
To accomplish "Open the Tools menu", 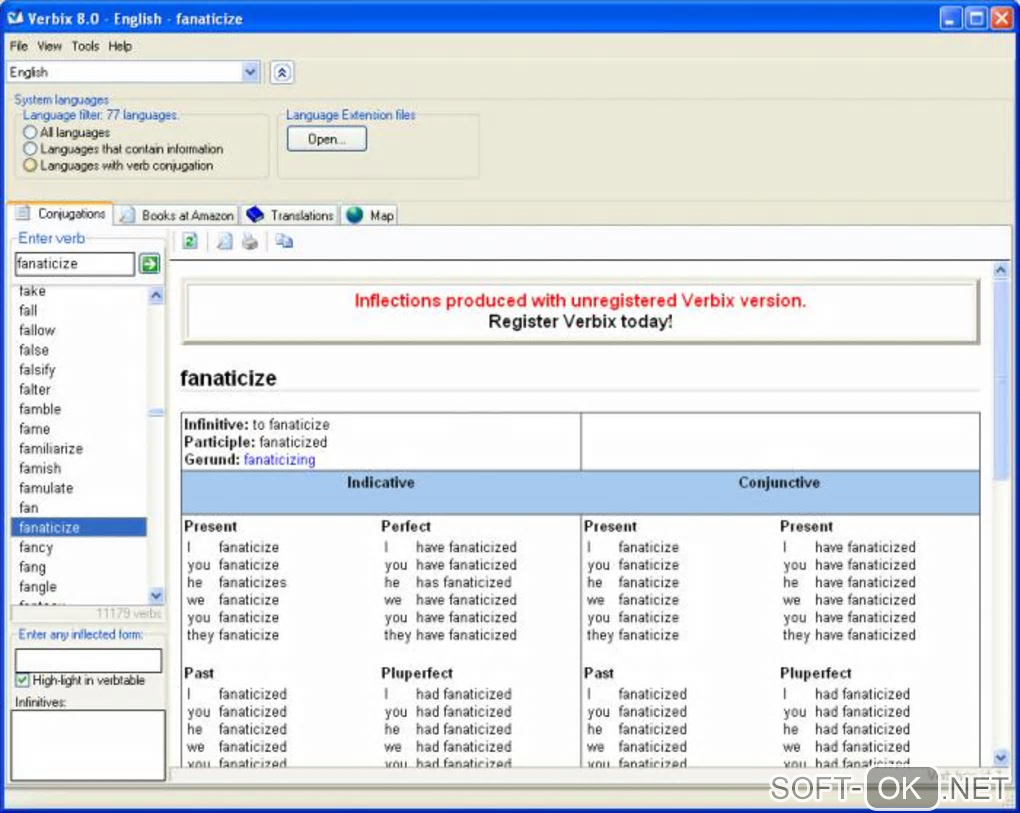I will 85,46.
